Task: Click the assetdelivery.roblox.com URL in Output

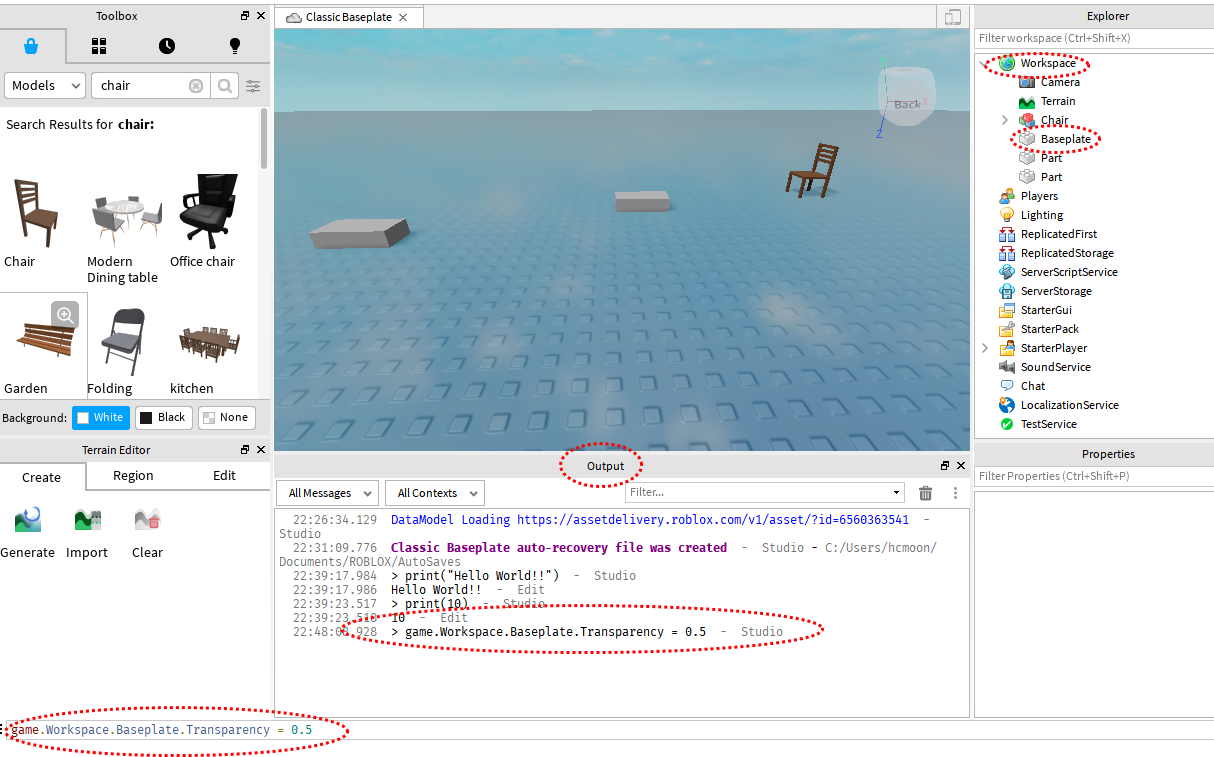Action: (713, 520)
